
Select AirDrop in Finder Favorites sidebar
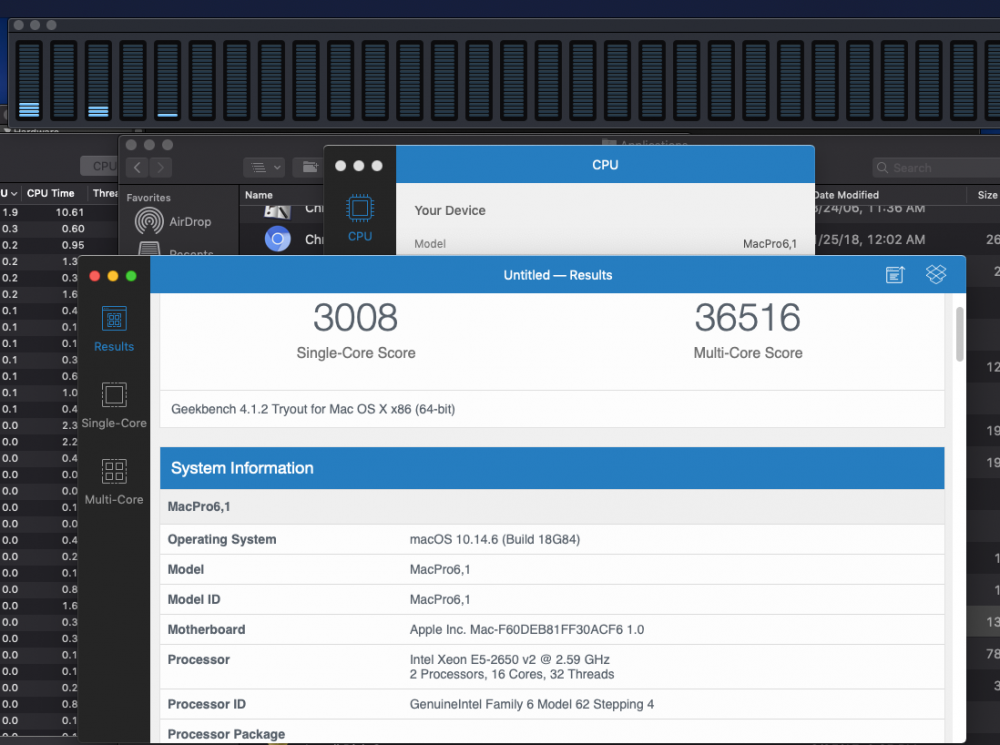pyautogui.click(x=173, y=221)
